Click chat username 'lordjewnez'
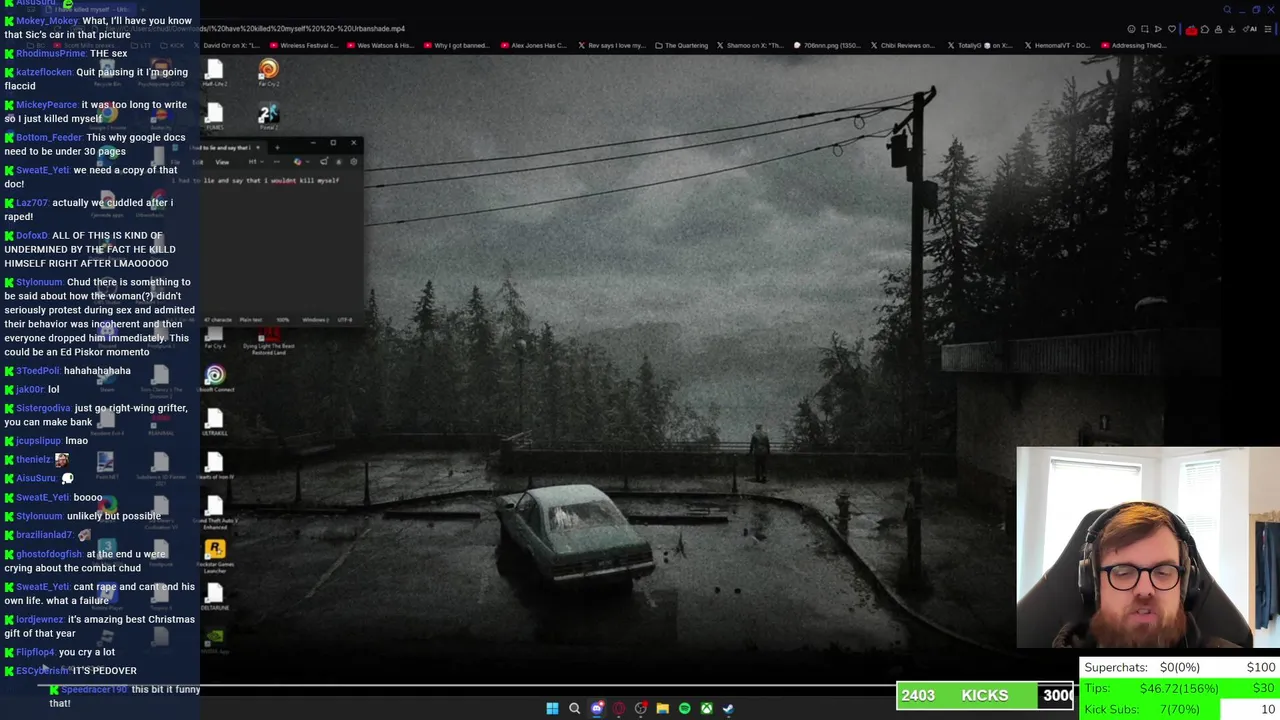Image resolution: width=1280 pixels, height=720 pixels. click(40, 619)
